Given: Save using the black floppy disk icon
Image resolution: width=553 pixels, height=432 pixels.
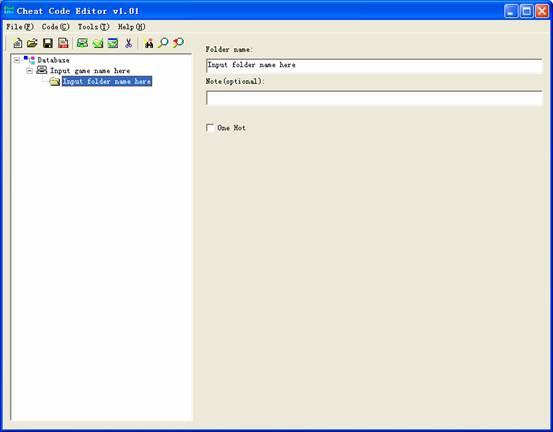Looking at the screenshot, I should [48, 43].
